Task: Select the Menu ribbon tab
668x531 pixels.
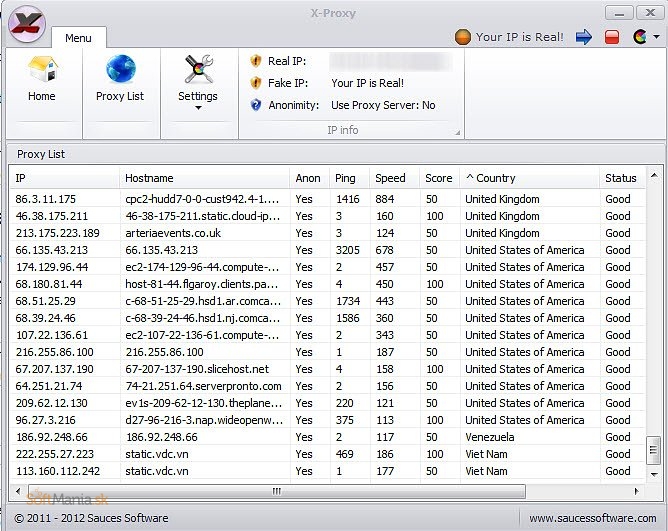Action: [78, 38]
